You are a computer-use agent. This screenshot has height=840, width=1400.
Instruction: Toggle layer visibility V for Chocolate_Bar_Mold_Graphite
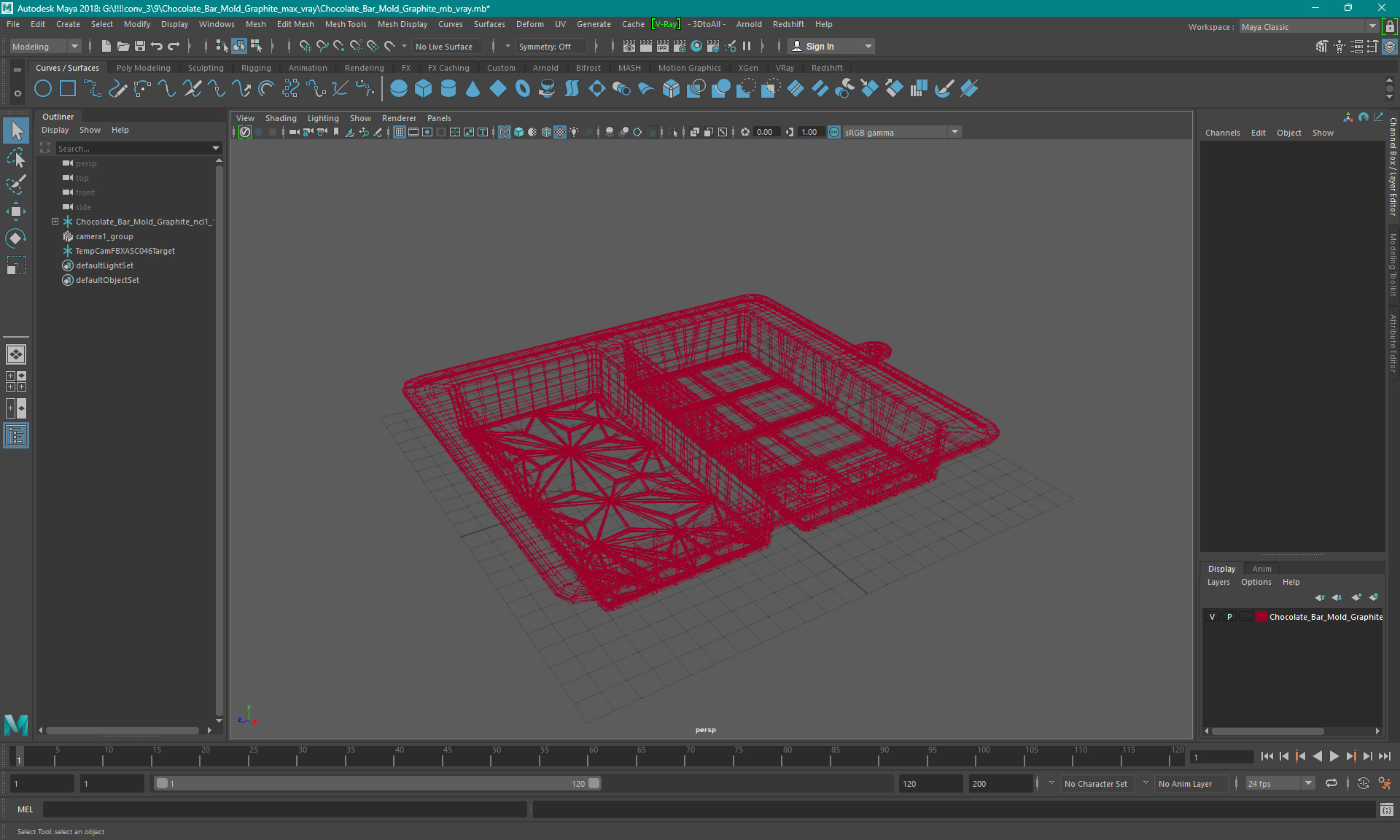[x=1213, y=617]
